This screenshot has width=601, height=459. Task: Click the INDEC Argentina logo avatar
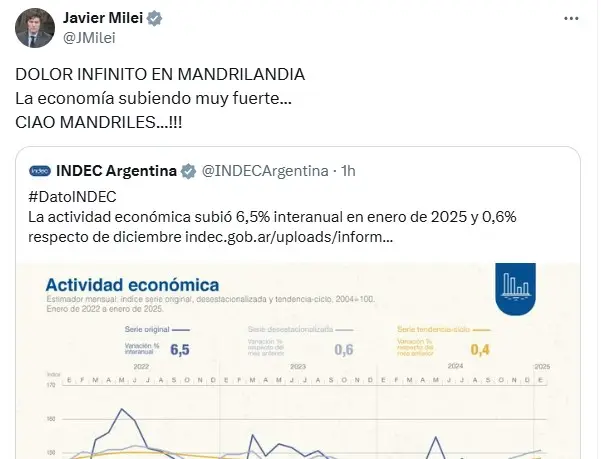[40, 171]
